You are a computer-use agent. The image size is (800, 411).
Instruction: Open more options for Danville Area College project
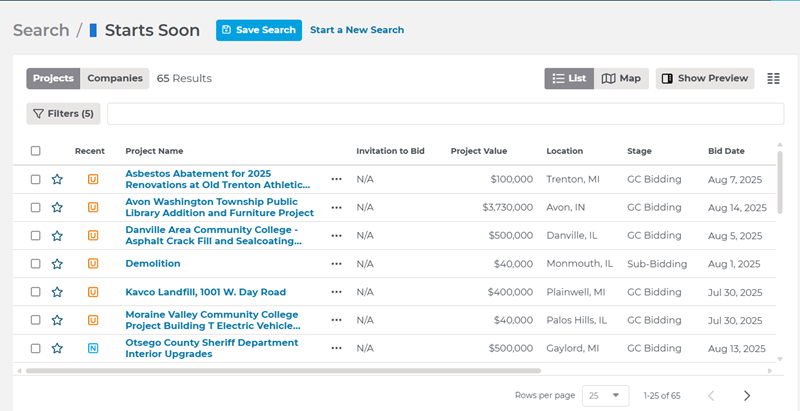pos(336,236)
